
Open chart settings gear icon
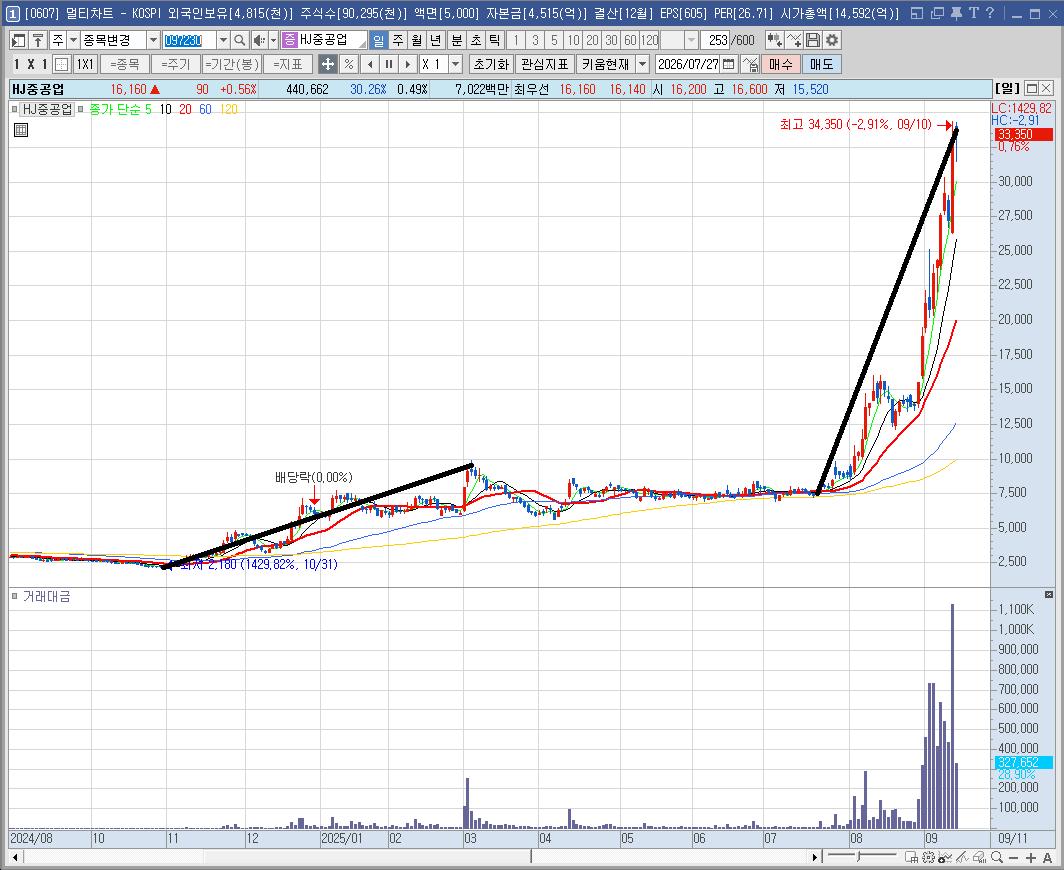pos(831,41)
